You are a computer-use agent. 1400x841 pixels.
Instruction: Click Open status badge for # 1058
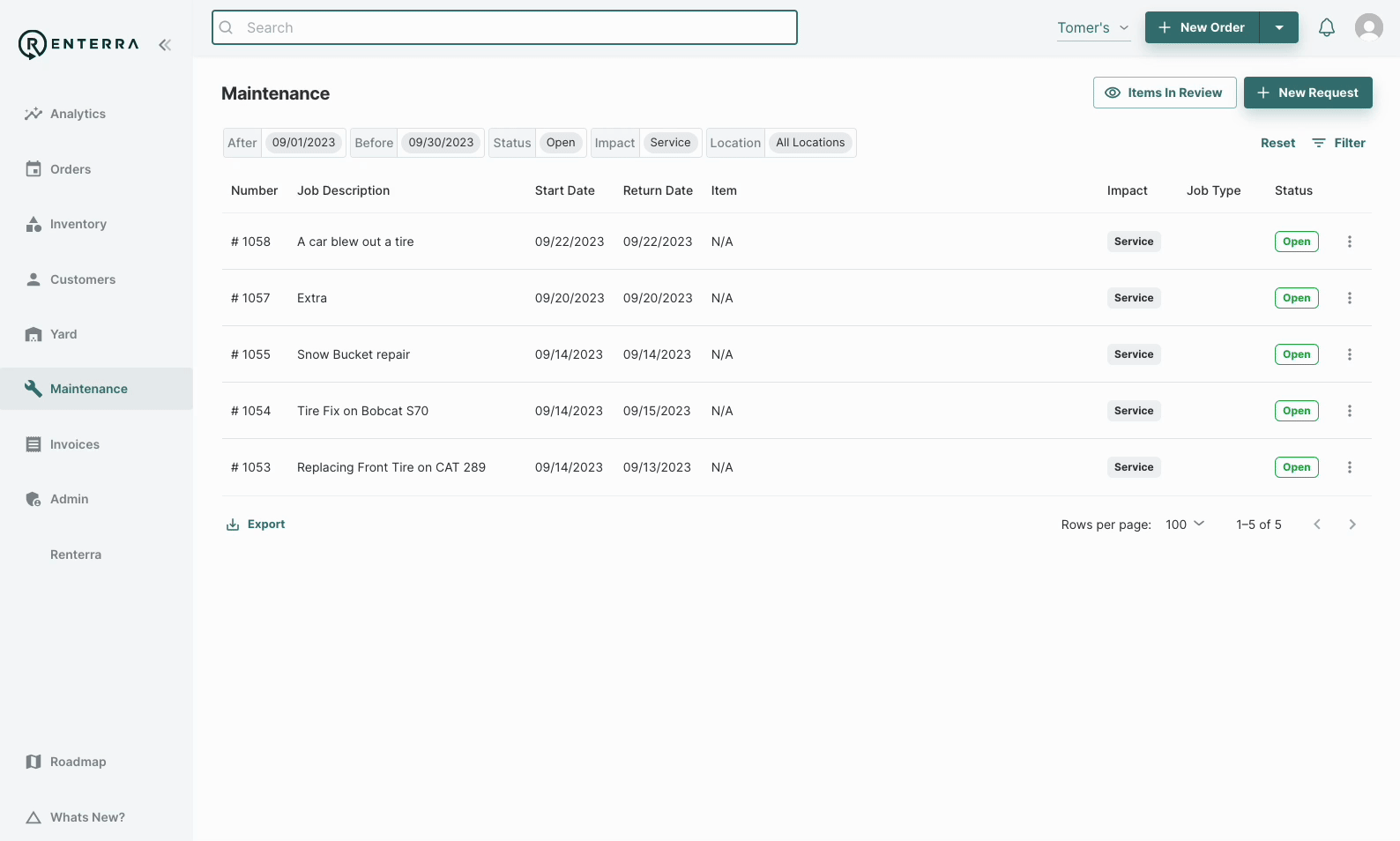[x=1297, y=242]
